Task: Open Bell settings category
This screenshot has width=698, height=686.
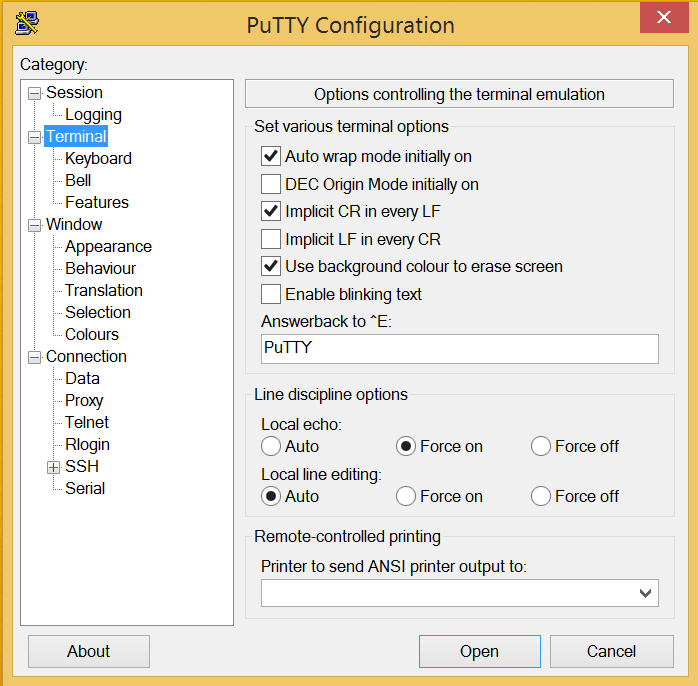Action: click(78, 180)
